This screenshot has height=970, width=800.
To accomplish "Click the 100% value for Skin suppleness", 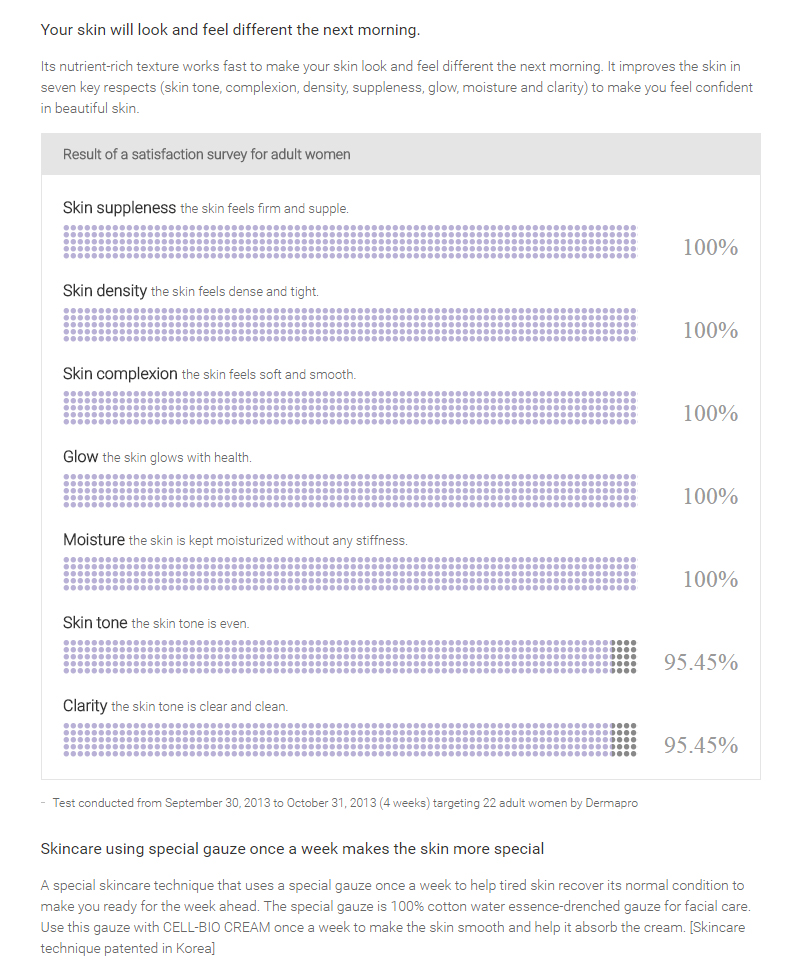I will pyautogui.click(x=710, y=247).
